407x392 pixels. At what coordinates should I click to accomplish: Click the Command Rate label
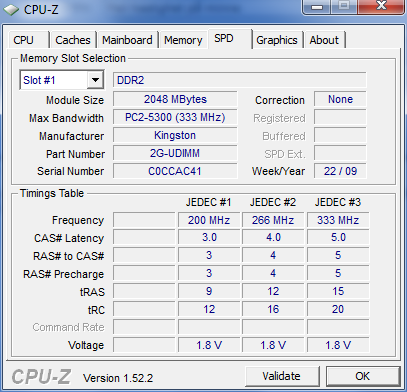pos(68,327)
